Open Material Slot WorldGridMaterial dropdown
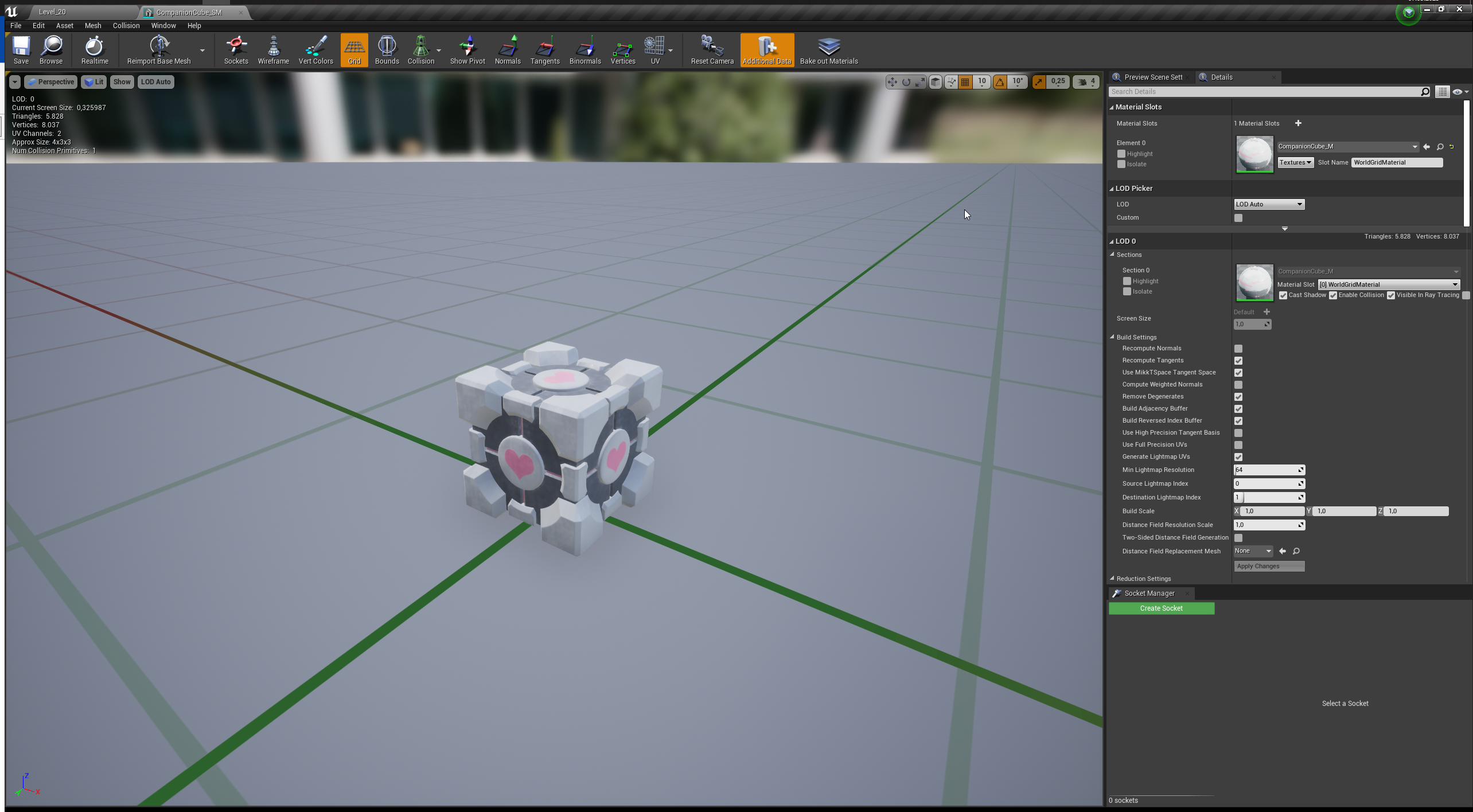 tap(1388, 284)
